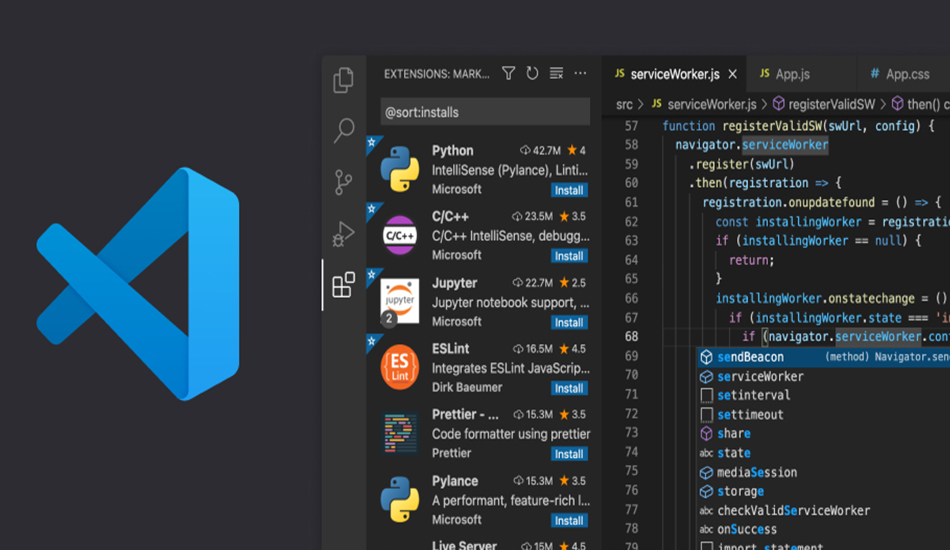The height and width of the screenshot is (550, 950).
Task: Click the Jupyter extension pack badge 2
Action: [389, 319]
